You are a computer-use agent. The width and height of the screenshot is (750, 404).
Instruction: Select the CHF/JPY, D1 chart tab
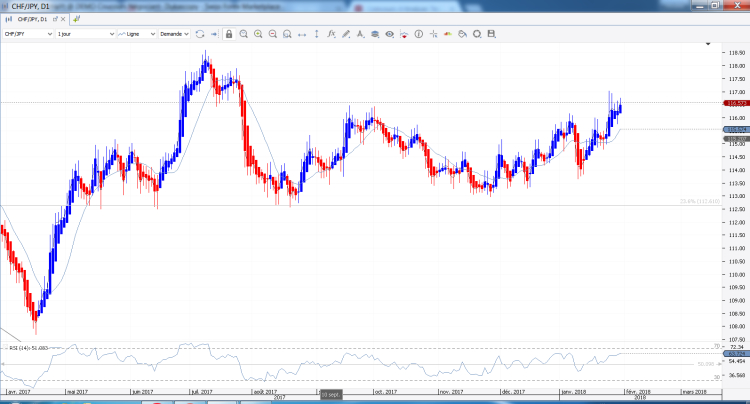32,19
